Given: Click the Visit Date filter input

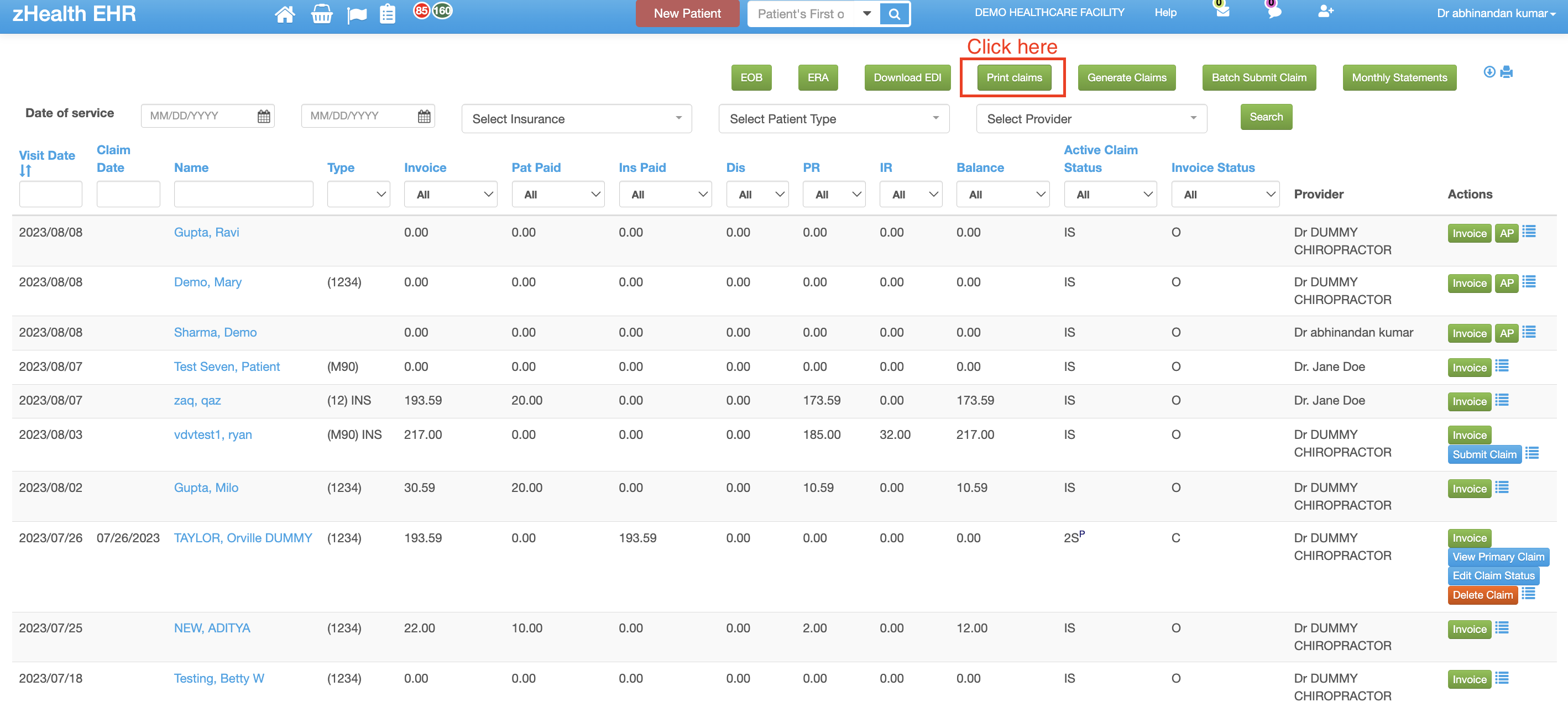Looking at the screenshot, I should pyautogui.click(x=50, y=194).
